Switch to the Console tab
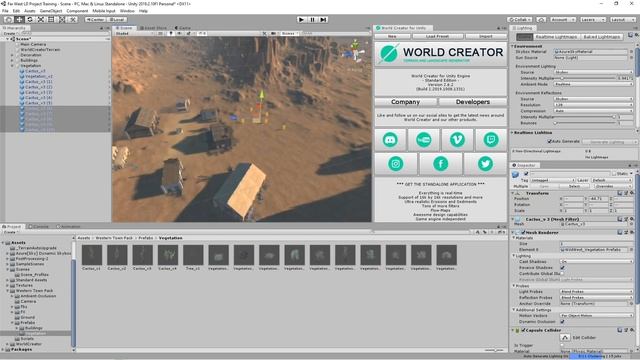 [40, 226]
